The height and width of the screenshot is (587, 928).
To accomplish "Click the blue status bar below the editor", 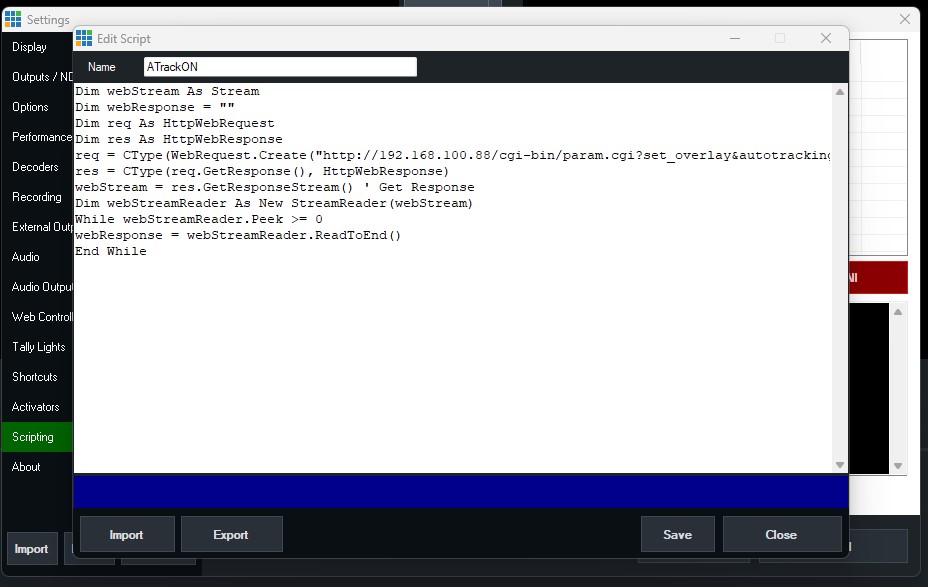I will pos(460,491).
